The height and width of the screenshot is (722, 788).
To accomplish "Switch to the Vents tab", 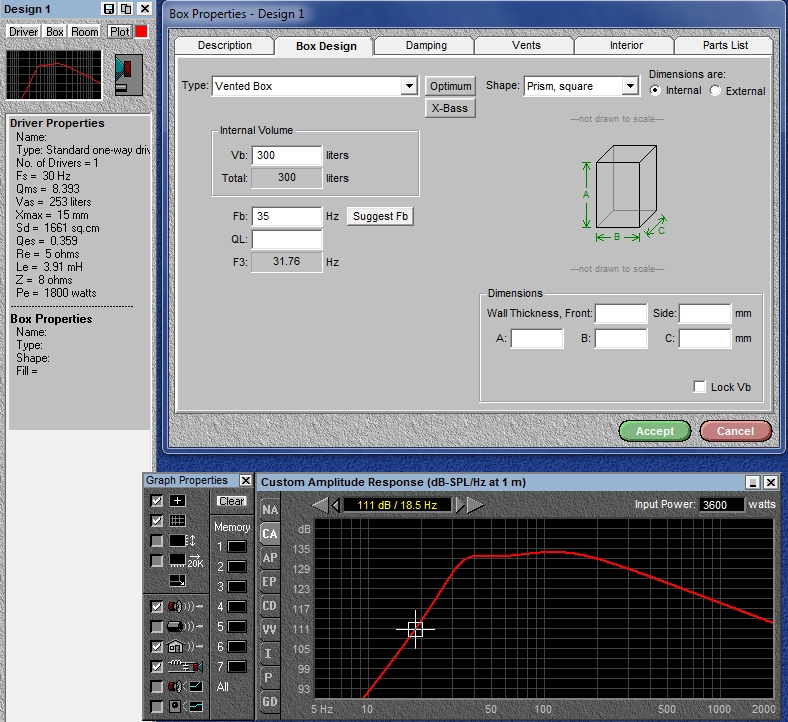I will pyautogui.click(x=526, y=45).
